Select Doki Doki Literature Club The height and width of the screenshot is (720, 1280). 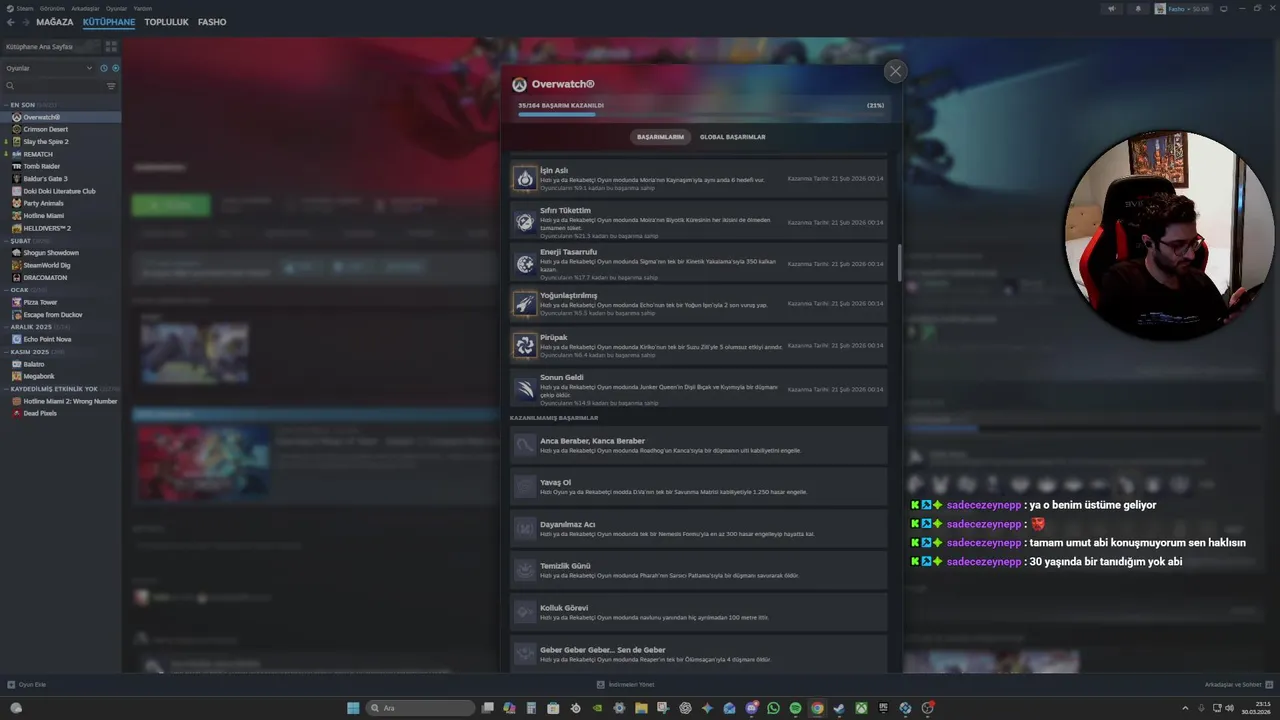[x=62, y=191]
